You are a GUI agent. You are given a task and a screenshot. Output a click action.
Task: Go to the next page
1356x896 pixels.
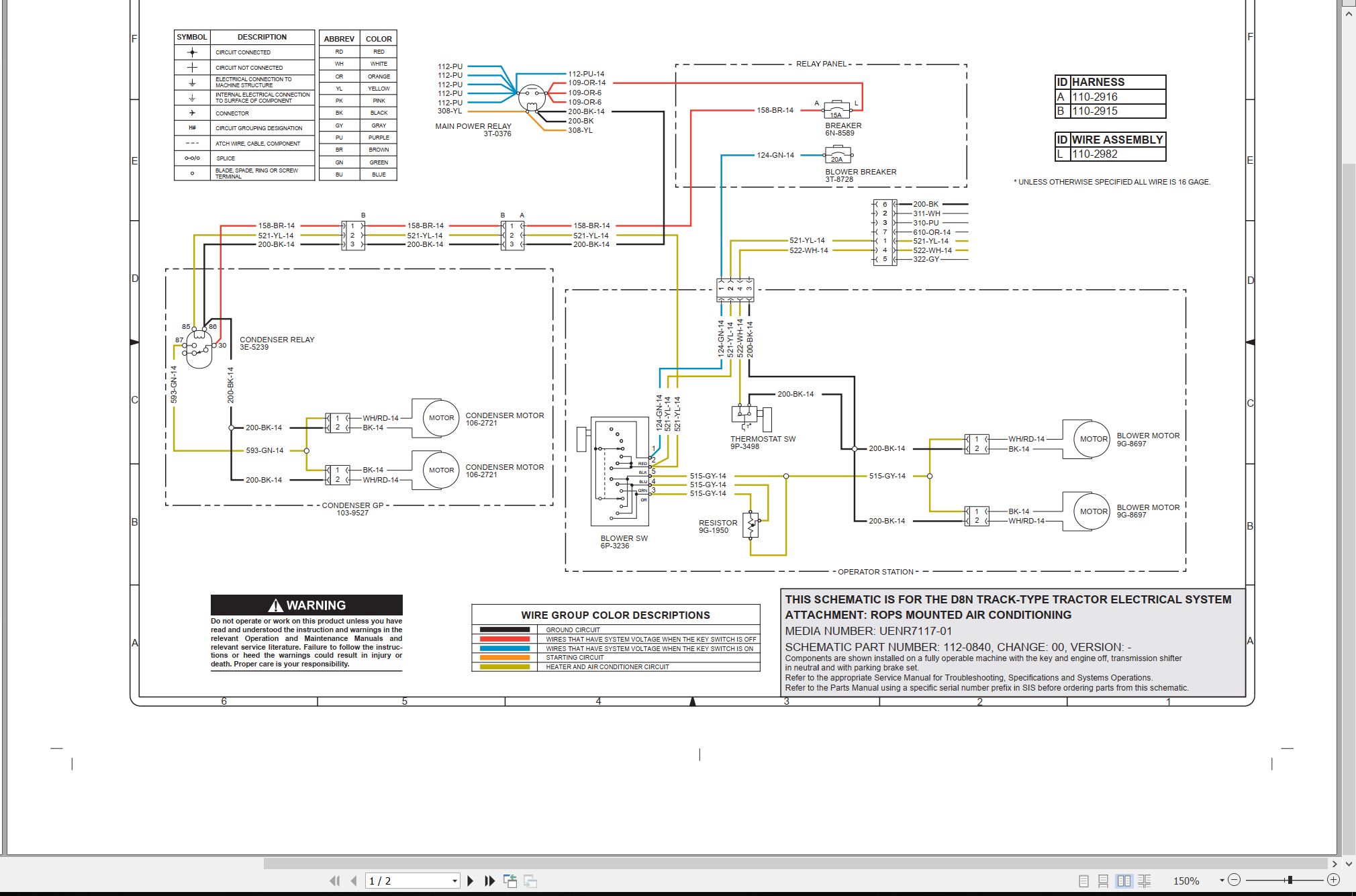pyautogui.click(x=471, y=881)
